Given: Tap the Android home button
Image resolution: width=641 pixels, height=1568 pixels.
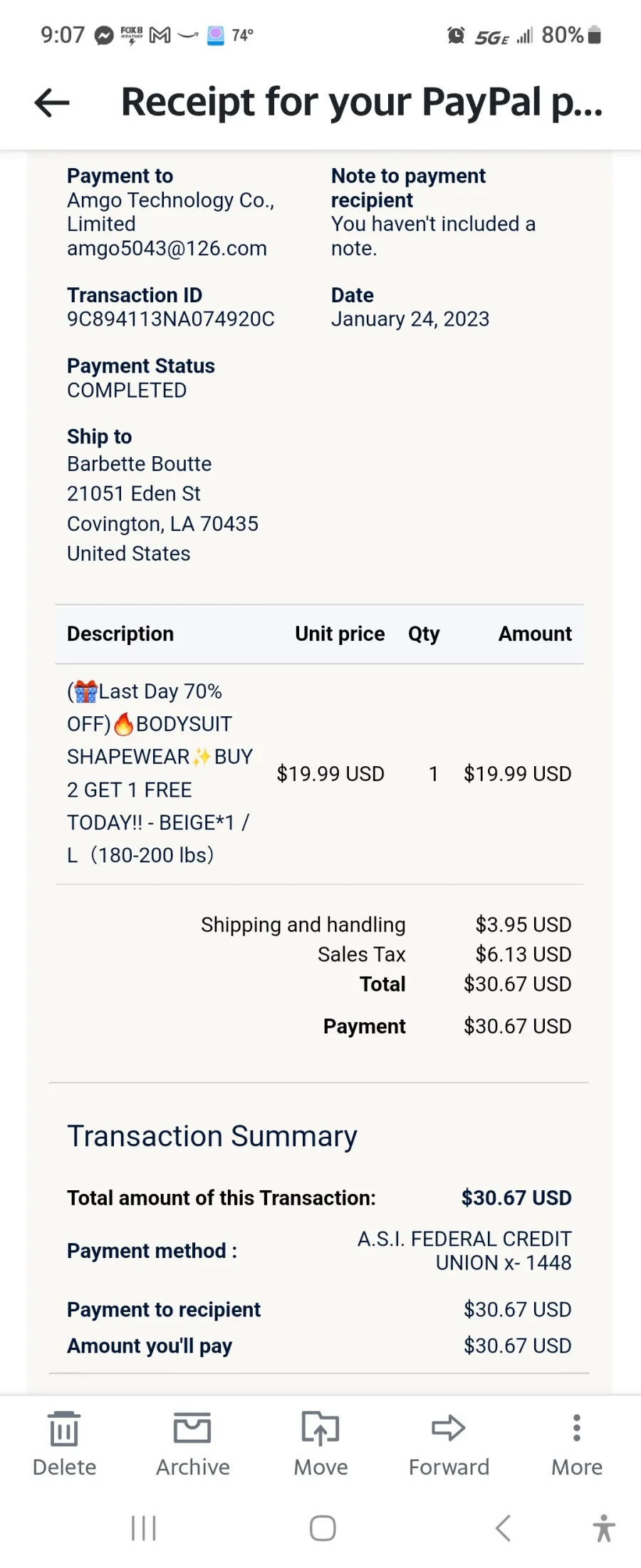Looking at the screenshot, I should point(323,1528).
